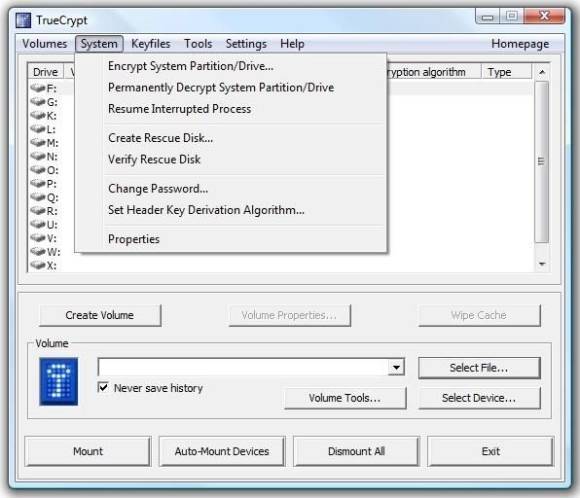Click the drive list scrollbar thumb
Image resolution: width=580 pixels, height=498 pixels.
point(542,162)
